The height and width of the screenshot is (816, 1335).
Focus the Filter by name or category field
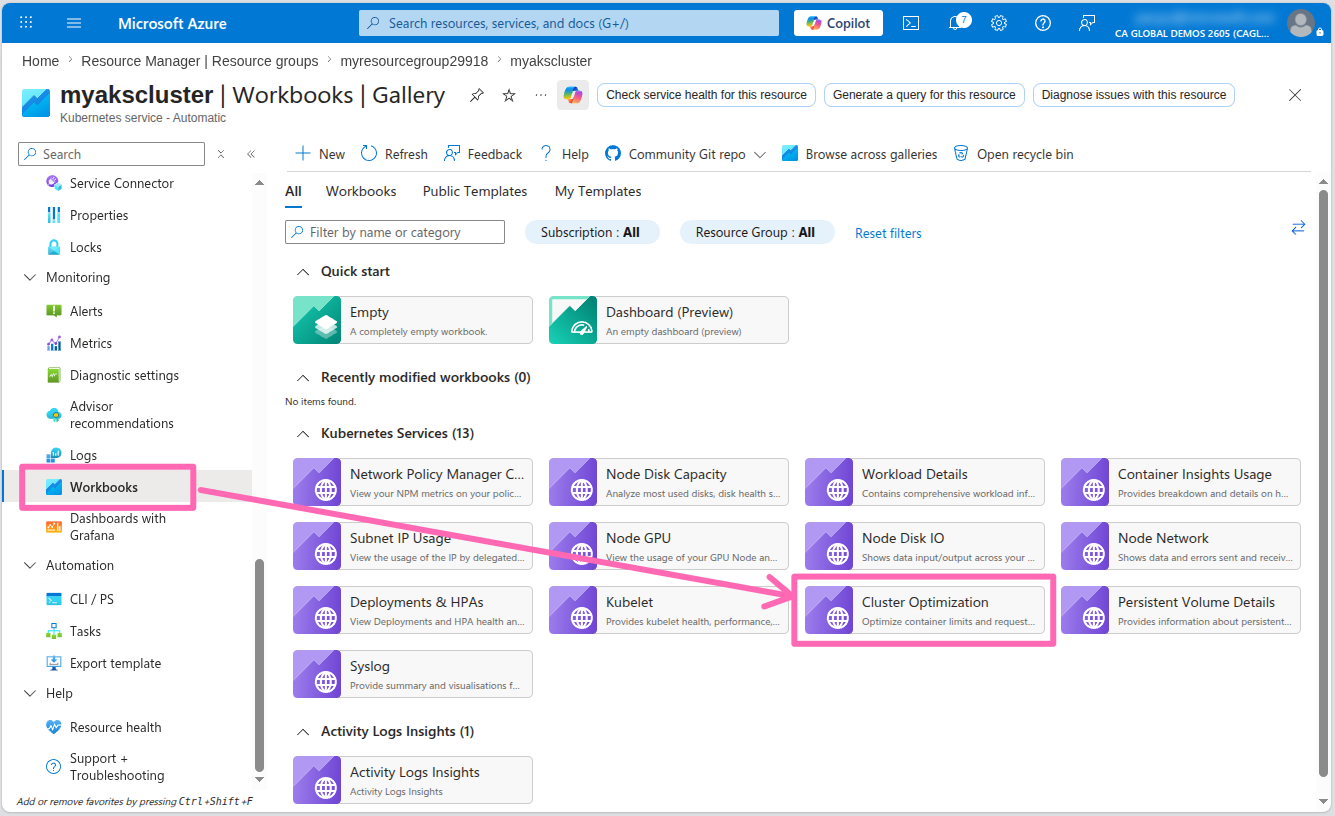pyautogui.click(x=395, y=232)
